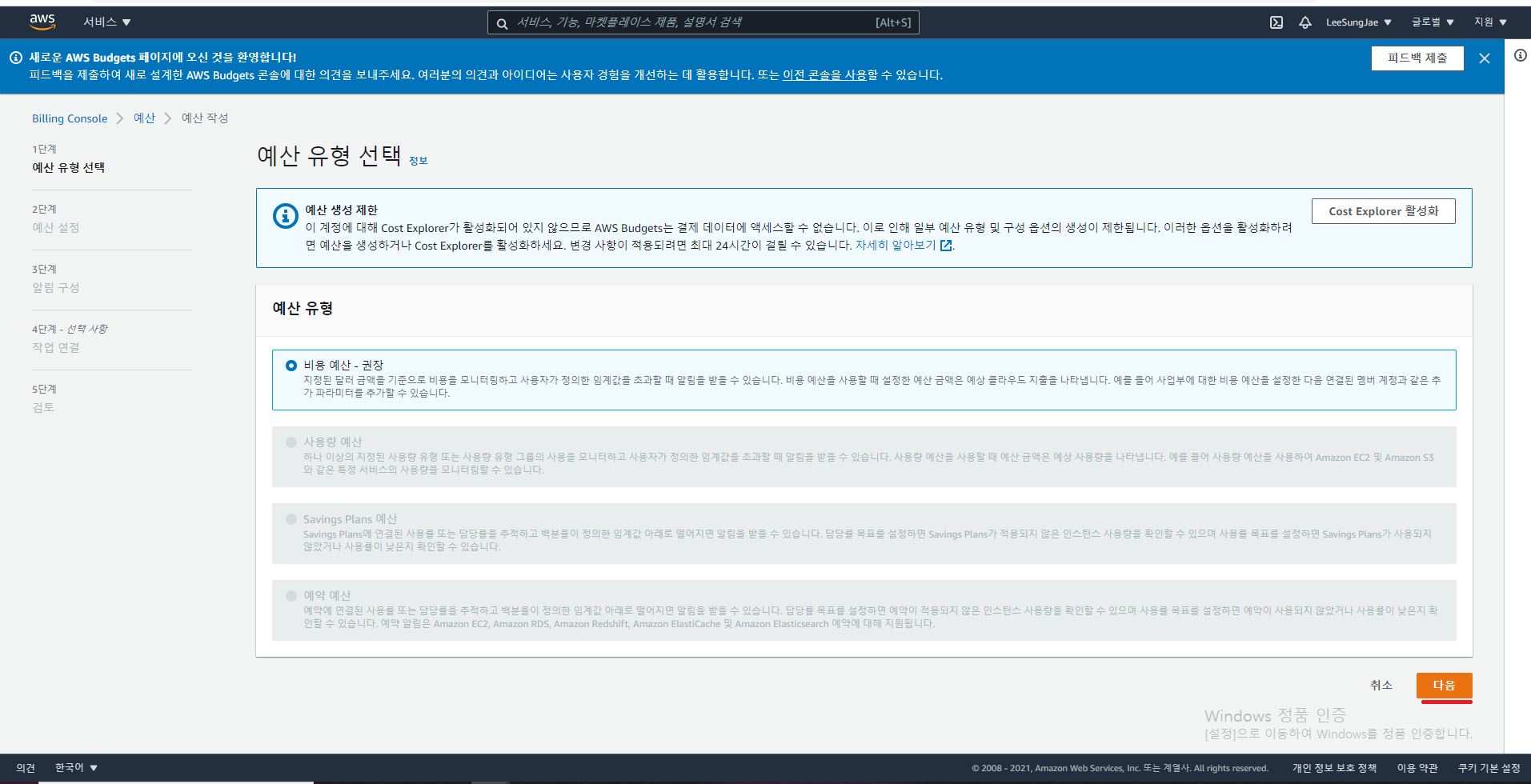Open the 글로벌 region dropdown
This screenshot has width=1531, height=784.
pyautogui.click(x=1433, y=22)
